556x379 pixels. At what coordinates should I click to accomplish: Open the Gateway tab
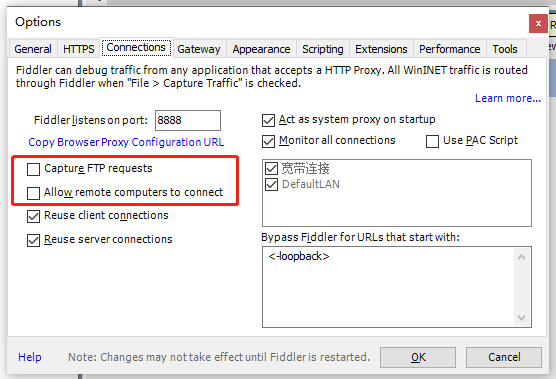pyautogui.click(x=199, y=49)
